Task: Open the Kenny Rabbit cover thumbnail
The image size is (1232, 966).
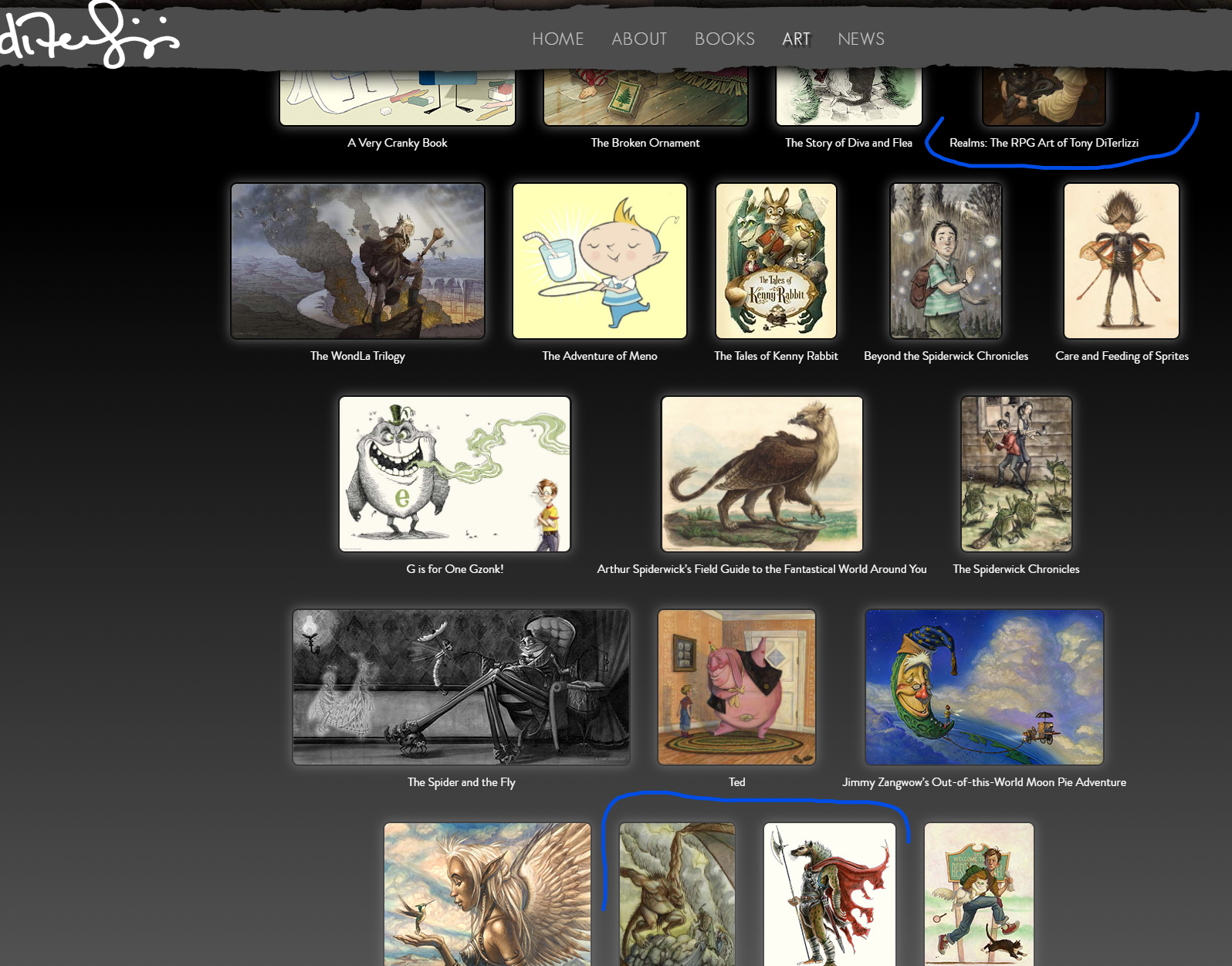Action: click(x=776, y=261)
